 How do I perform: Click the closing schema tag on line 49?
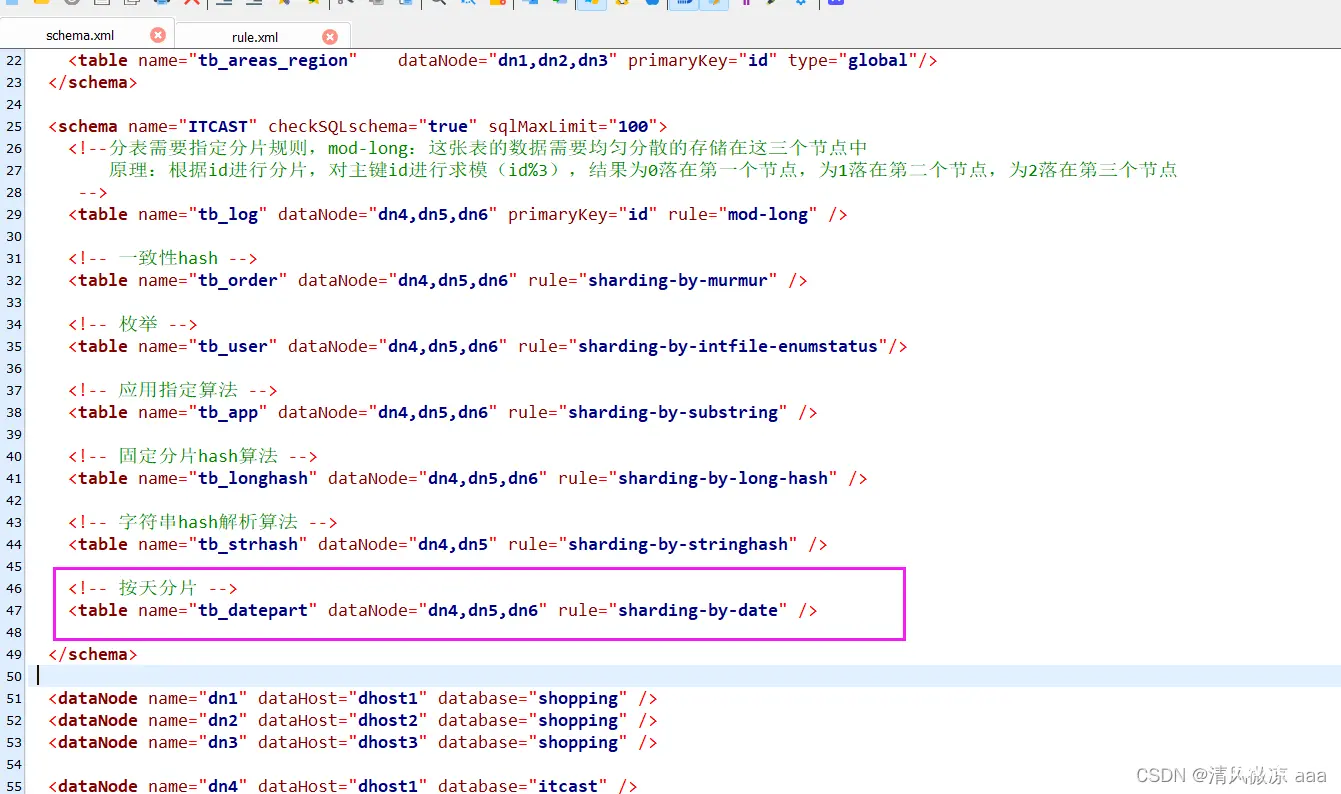click(x=93, y=654)
